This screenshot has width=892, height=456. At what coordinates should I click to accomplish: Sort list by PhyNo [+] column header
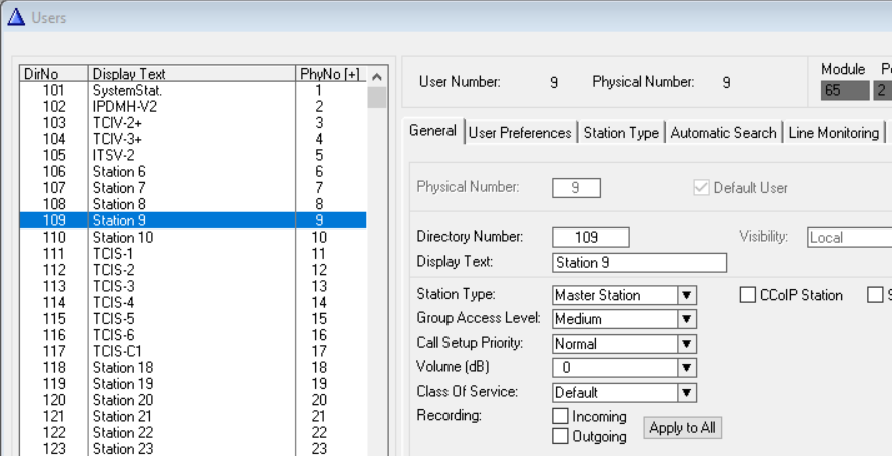tap(331, 74)
